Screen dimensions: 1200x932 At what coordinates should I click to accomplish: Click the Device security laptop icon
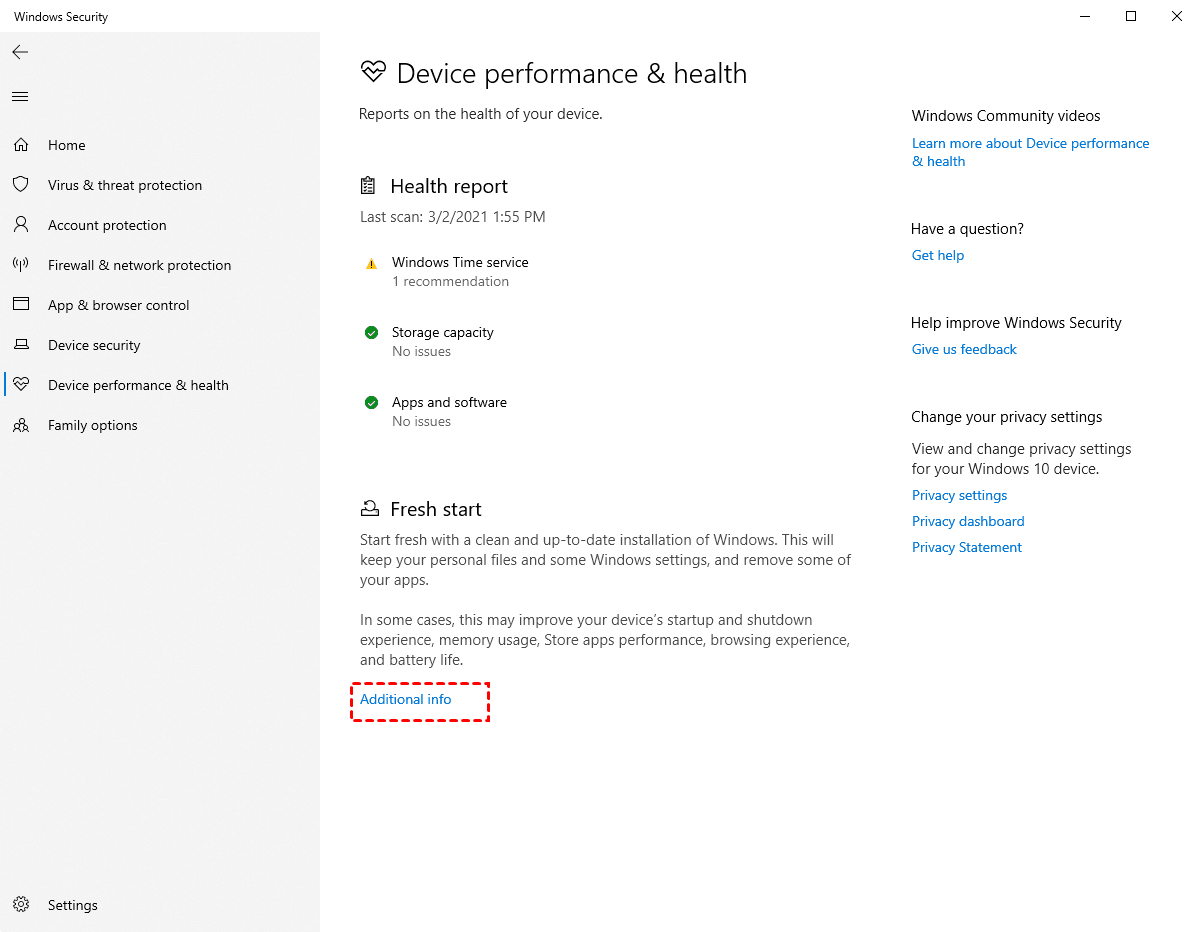pyautogui.click(x=20, y=345)
